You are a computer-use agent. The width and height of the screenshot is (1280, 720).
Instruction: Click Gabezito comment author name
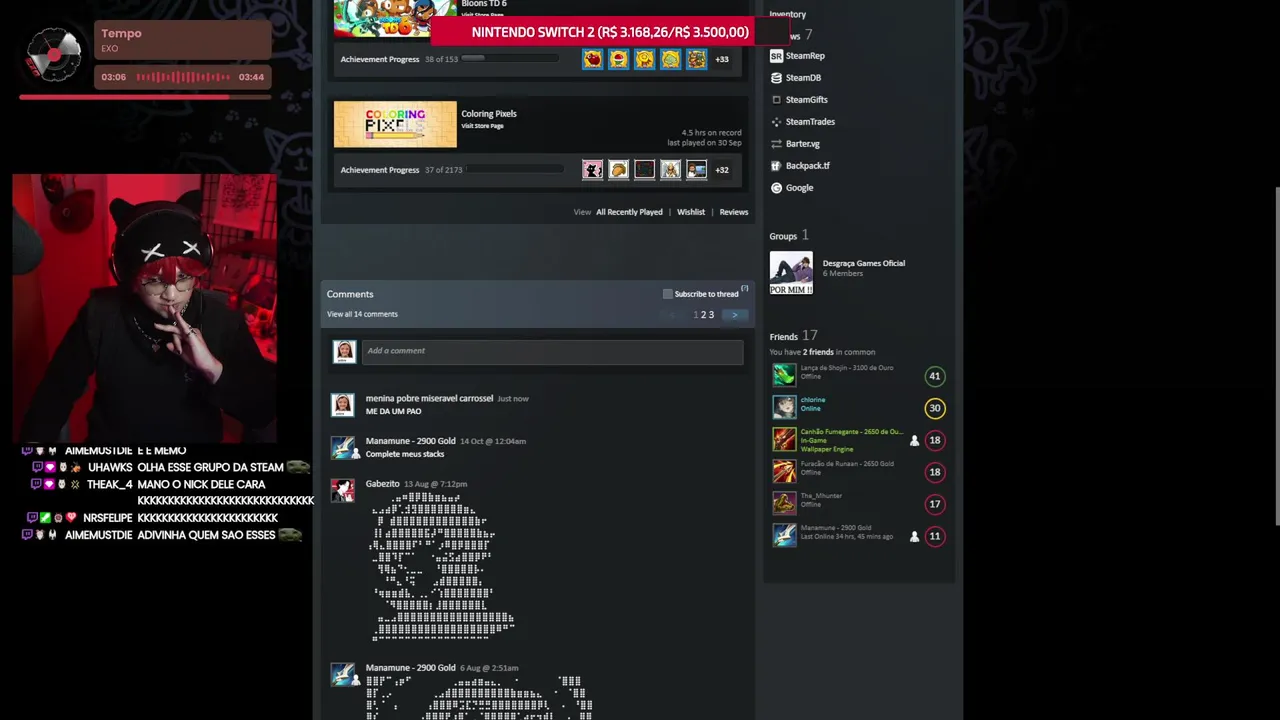tap(383, 484)
